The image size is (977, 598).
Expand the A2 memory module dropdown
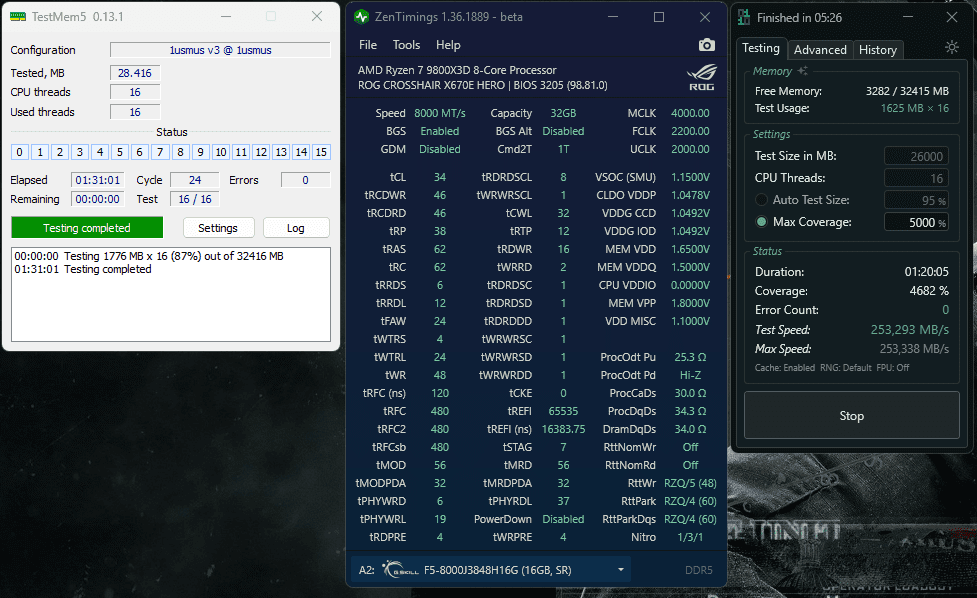621,569
